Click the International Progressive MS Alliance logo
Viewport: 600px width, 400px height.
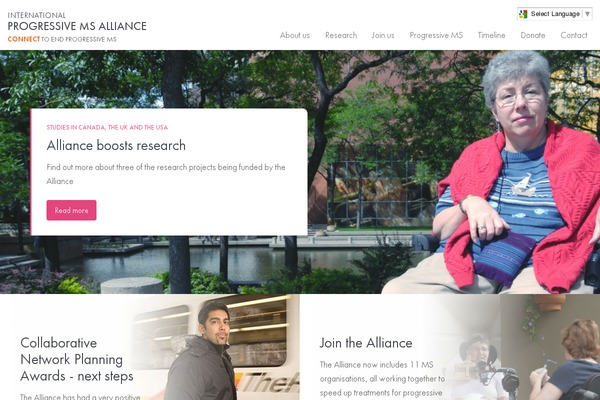pyautogui.click(x=77, y=27)
